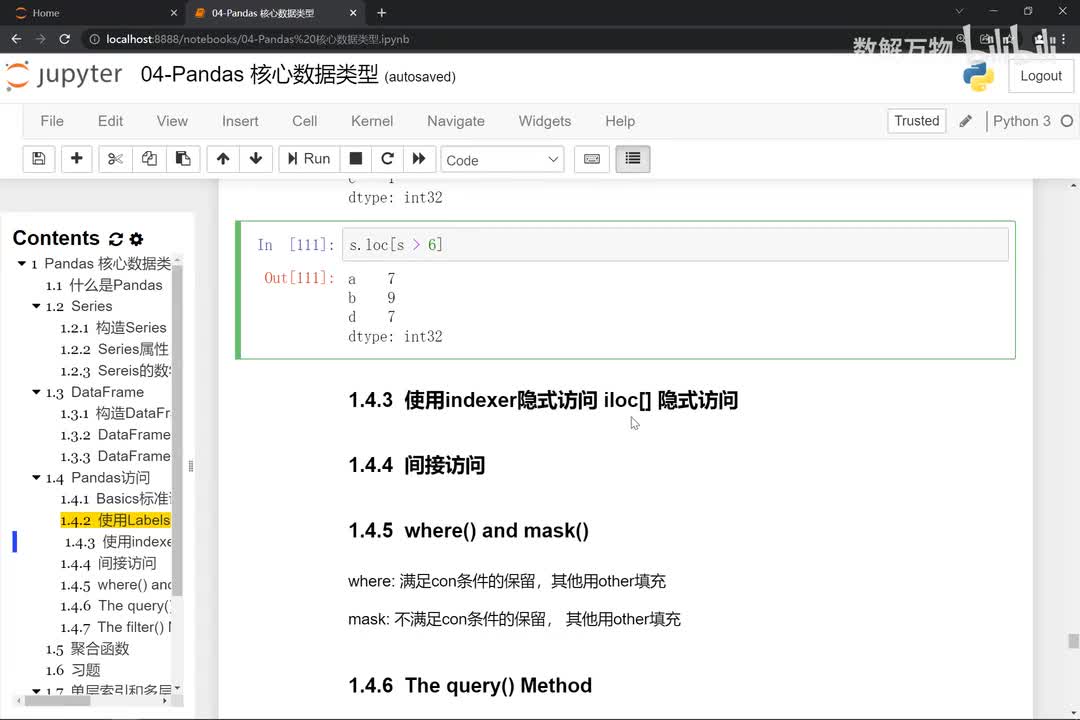Go to 1.5 聚合函数 section
The height and width of the screenshot is (720, 1080).
[87, 649]
